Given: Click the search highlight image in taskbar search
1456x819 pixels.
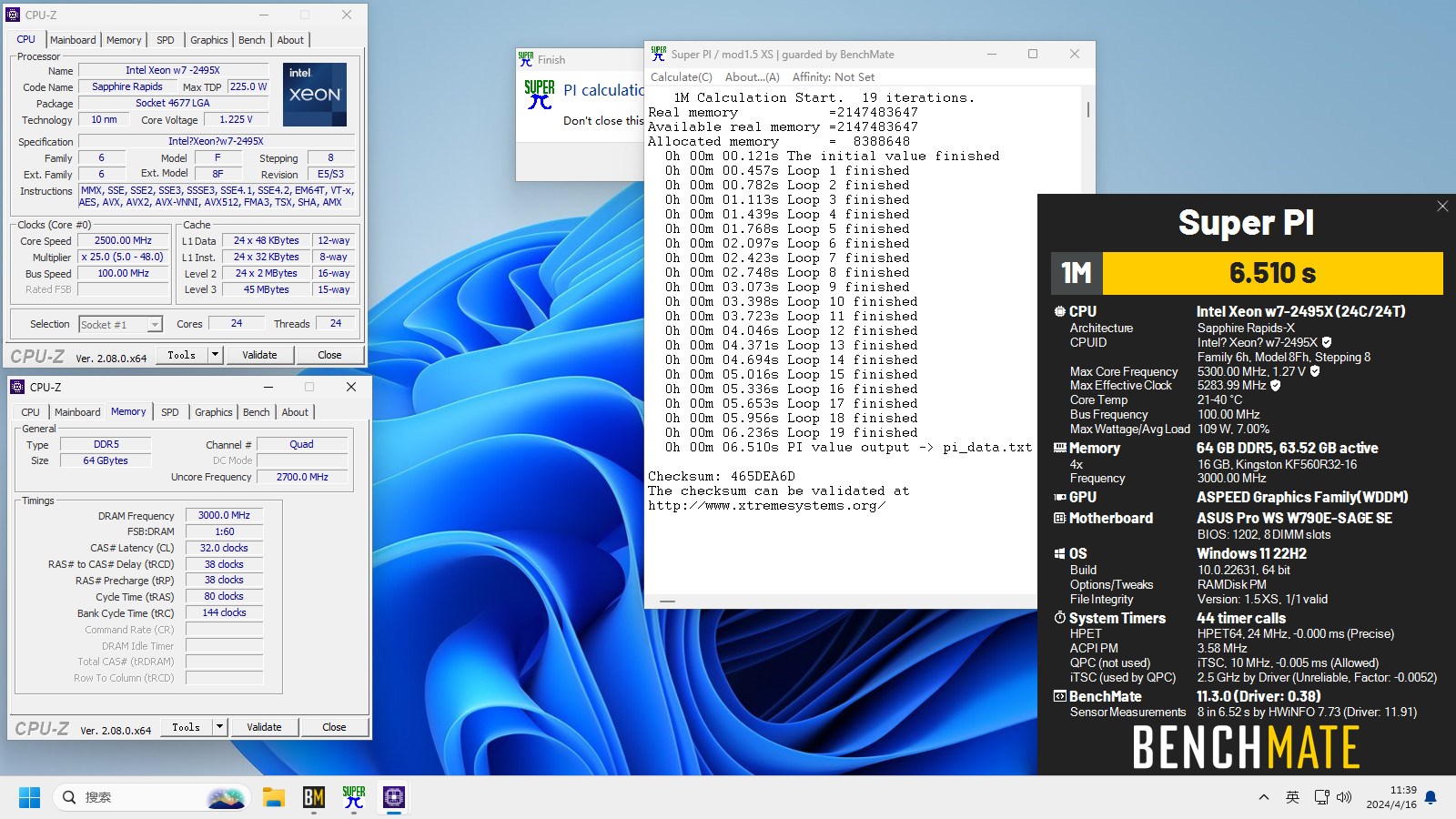Looking at the screenshot, I should [226, 798].
